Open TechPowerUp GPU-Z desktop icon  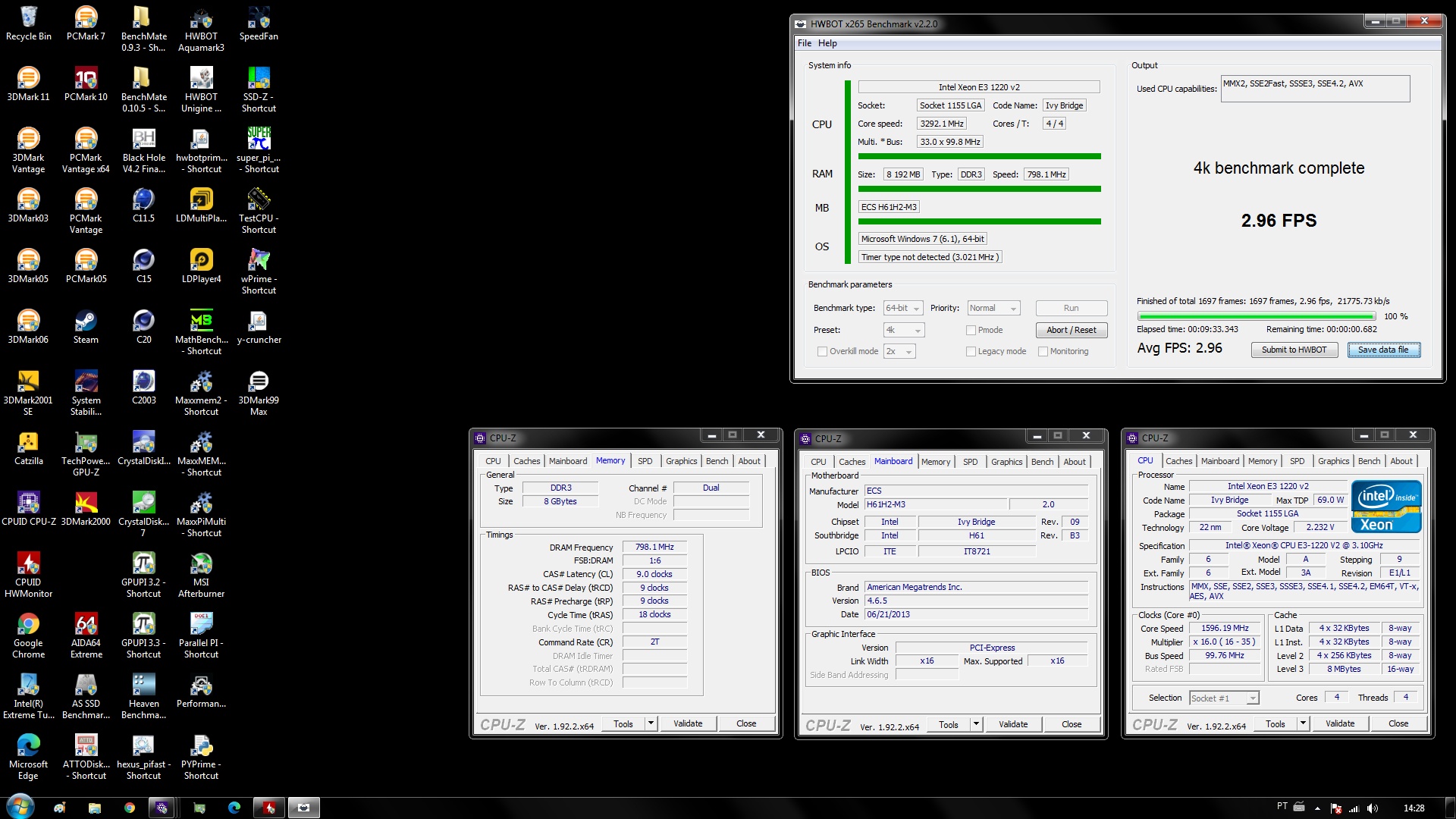[86, 453]
